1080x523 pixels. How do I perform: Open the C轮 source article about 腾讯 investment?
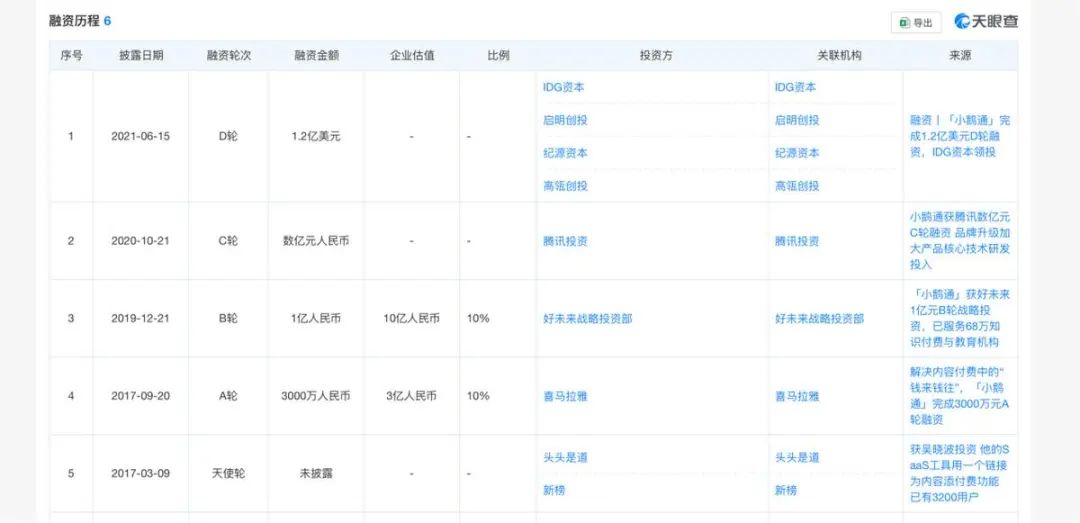tap(960, 240)
